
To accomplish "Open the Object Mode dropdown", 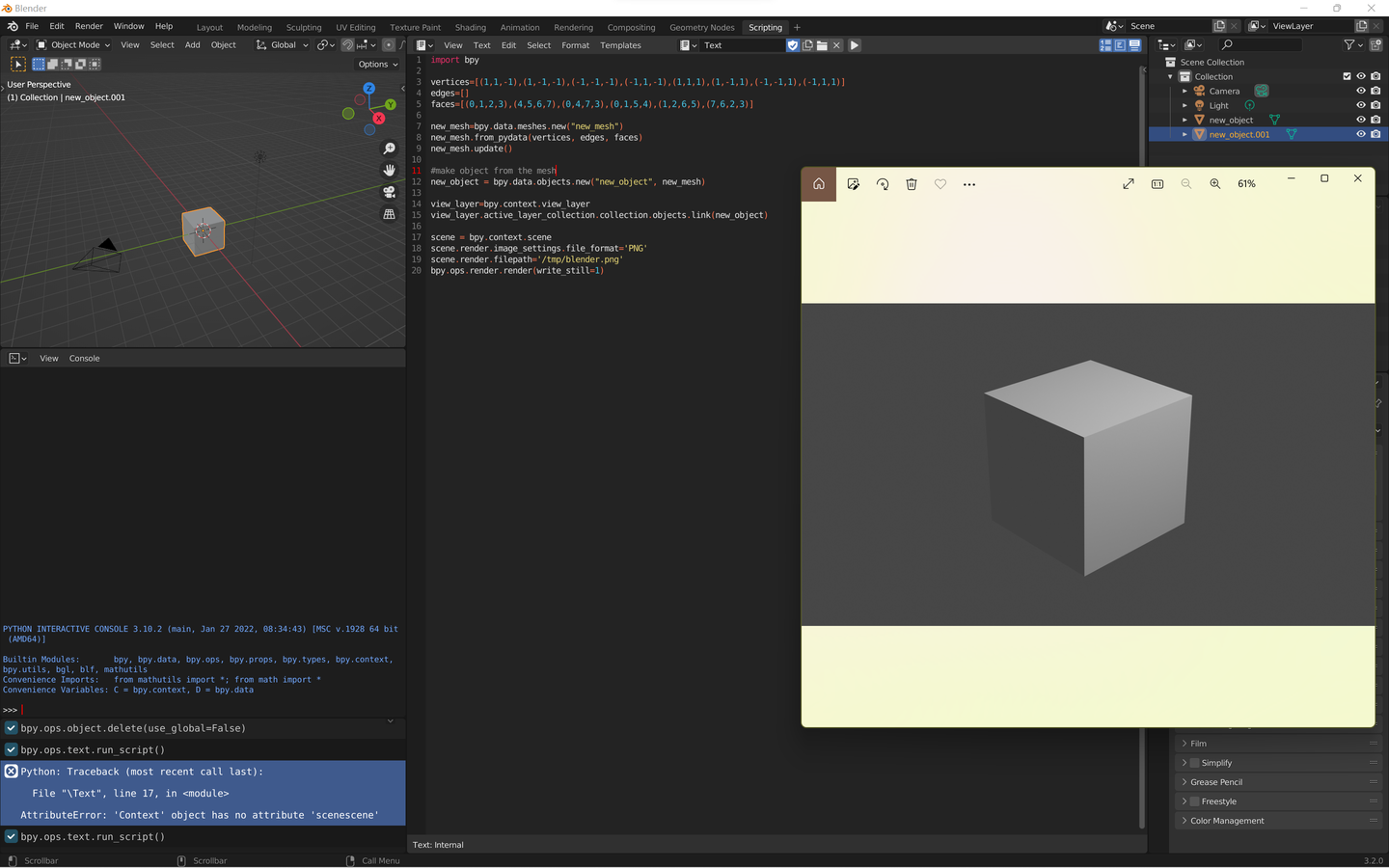I will pyautogui.click(x=72, y=44).
